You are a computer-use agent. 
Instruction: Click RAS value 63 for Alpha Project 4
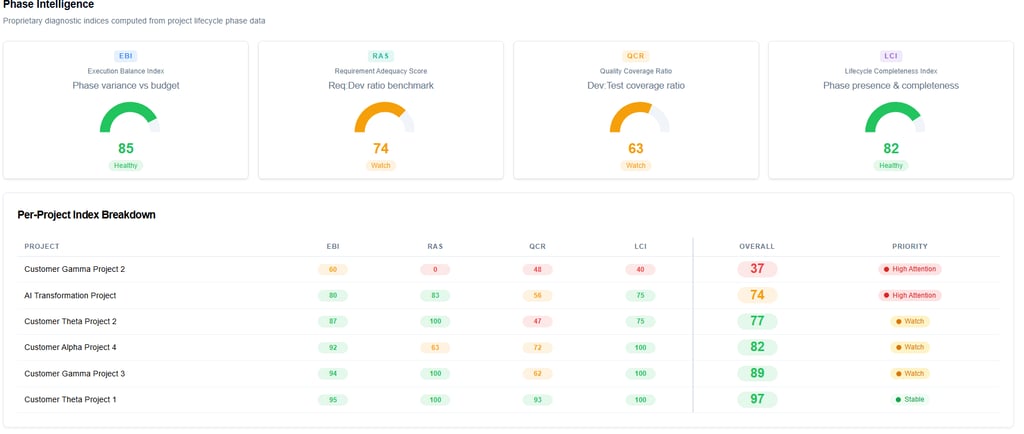[435, 348]
